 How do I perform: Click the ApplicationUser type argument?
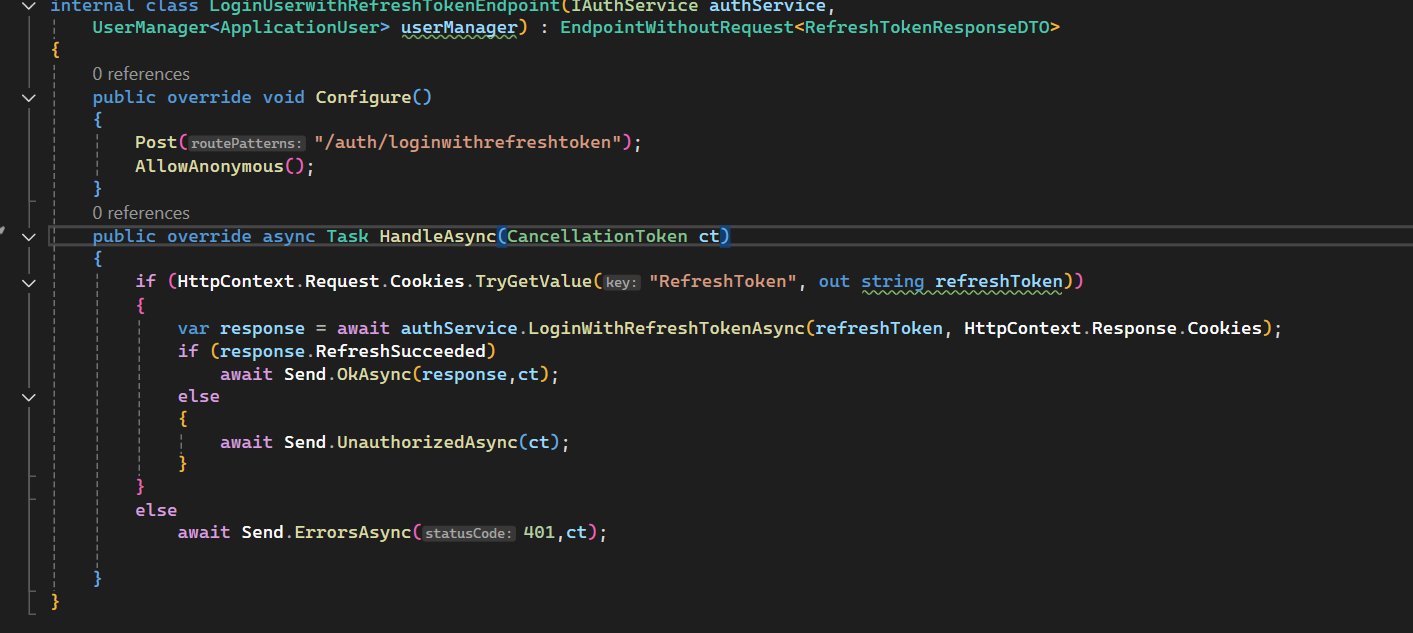click(x=299, y=27)
